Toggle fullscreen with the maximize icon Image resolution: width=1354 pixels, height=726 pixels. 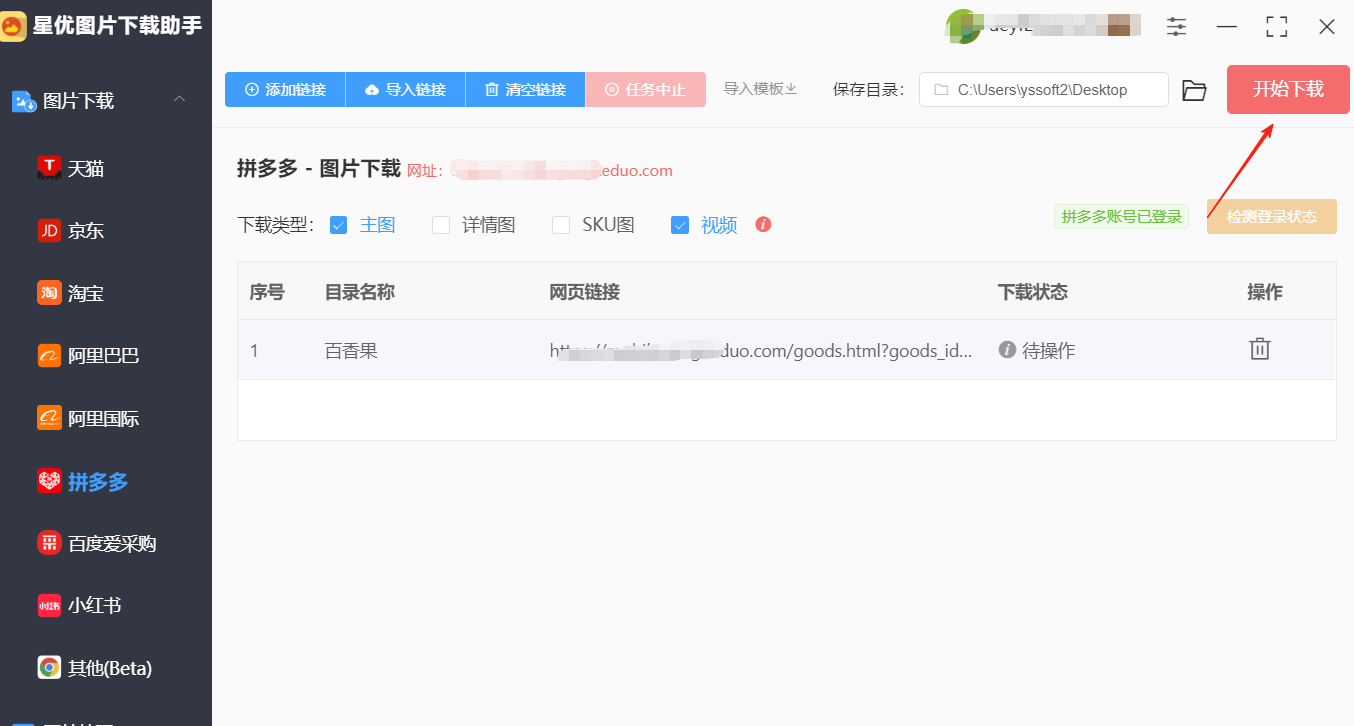pos(1277,27)
